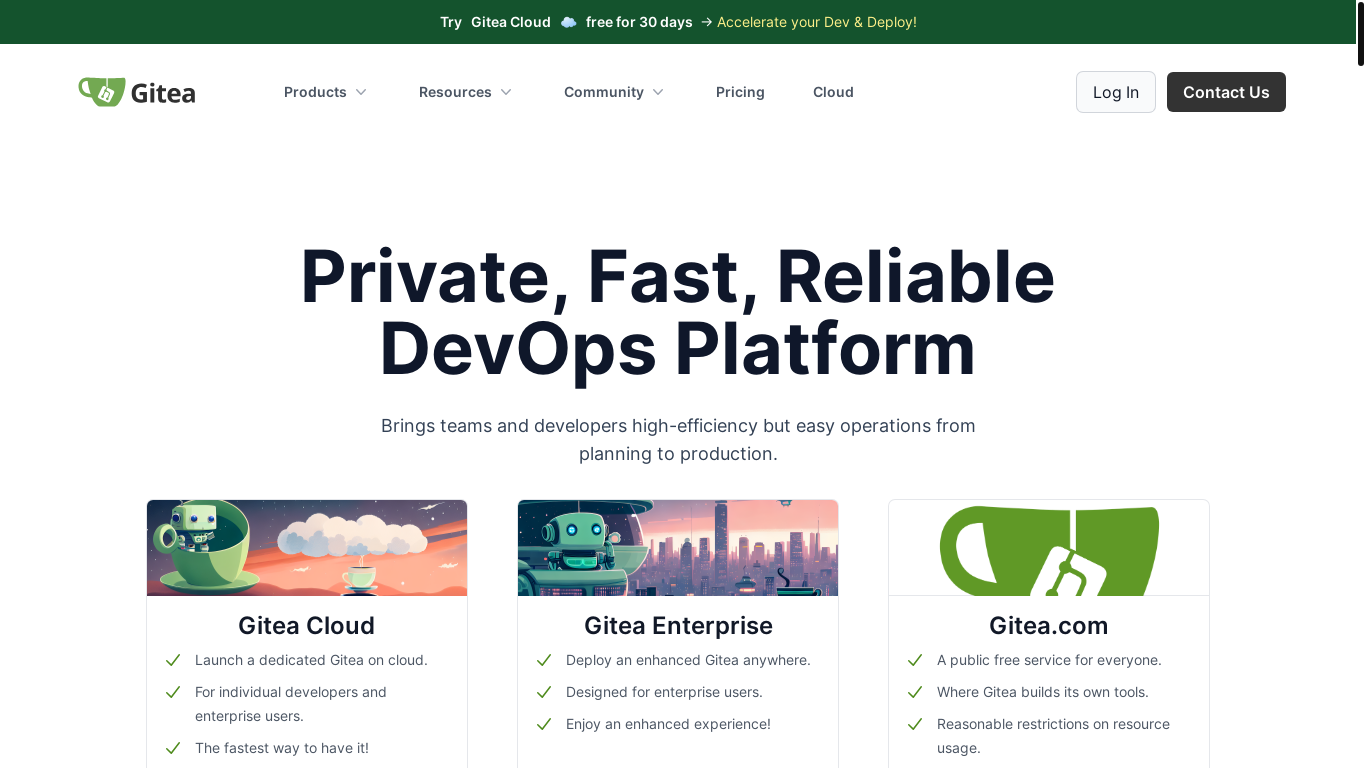Open the Gitea Cloud card heading
1366x768 pixels.
[307, 626]
